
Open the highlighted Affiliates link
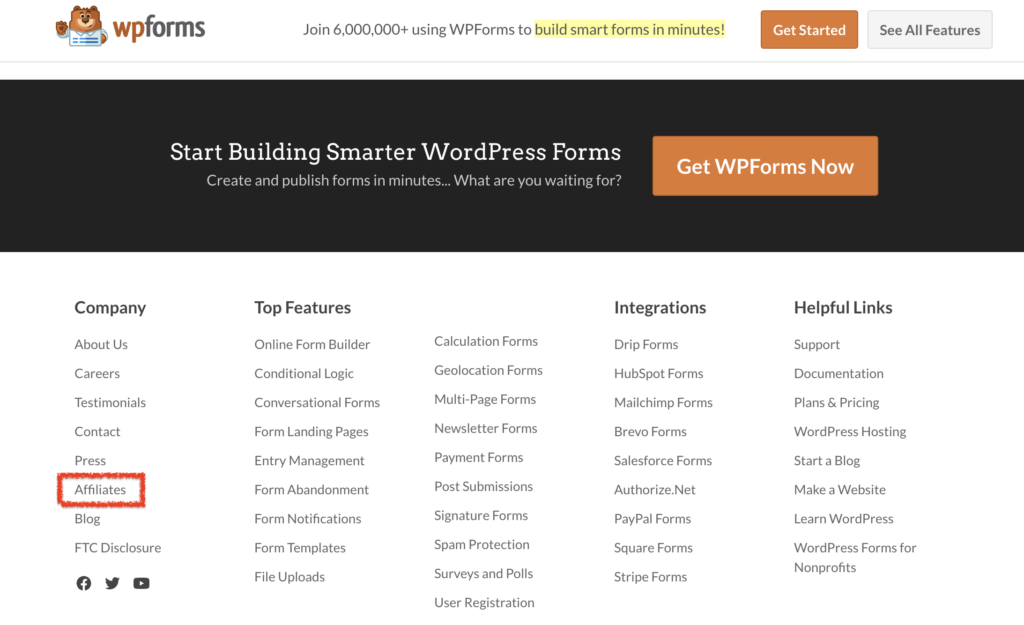click(99, 489)
